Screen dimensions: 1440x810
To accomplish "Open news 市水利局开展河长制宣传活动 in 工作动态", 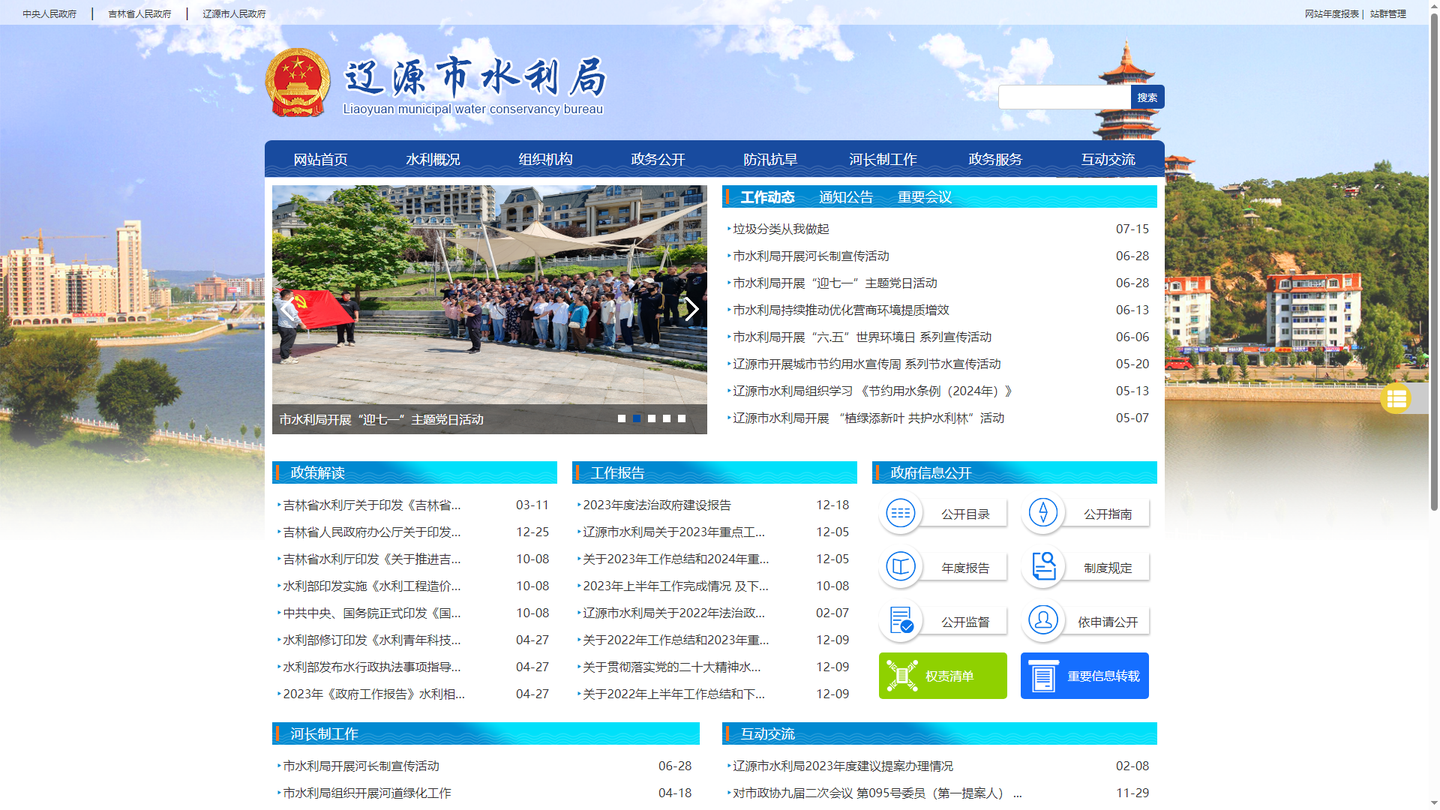I will (811, 256).
